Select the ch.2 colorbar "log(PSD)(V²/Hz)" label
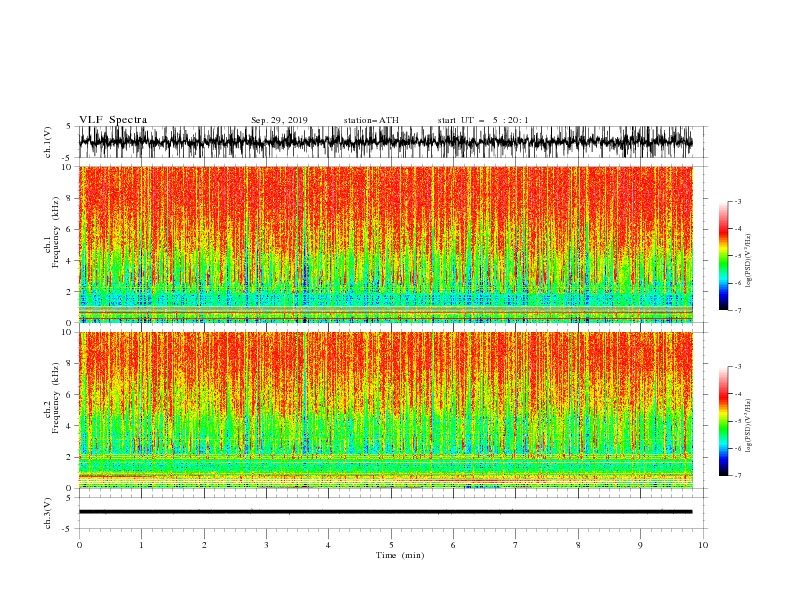 [x=749, y=426]
